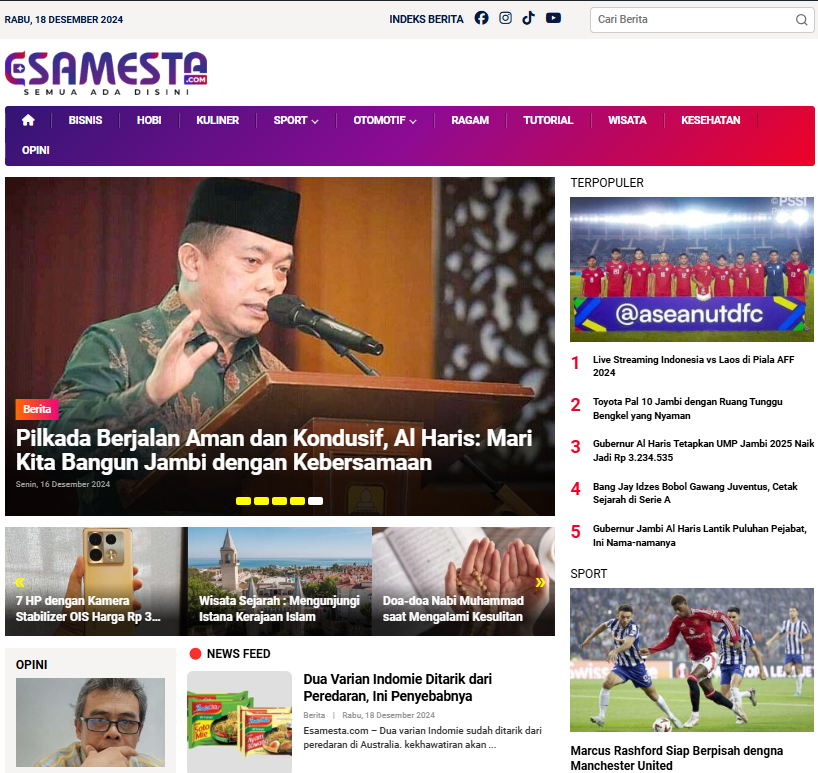This screenshot has height=773, width=818.
Task: Expand the SPORT dropdown menu
Action: (296, 120)
